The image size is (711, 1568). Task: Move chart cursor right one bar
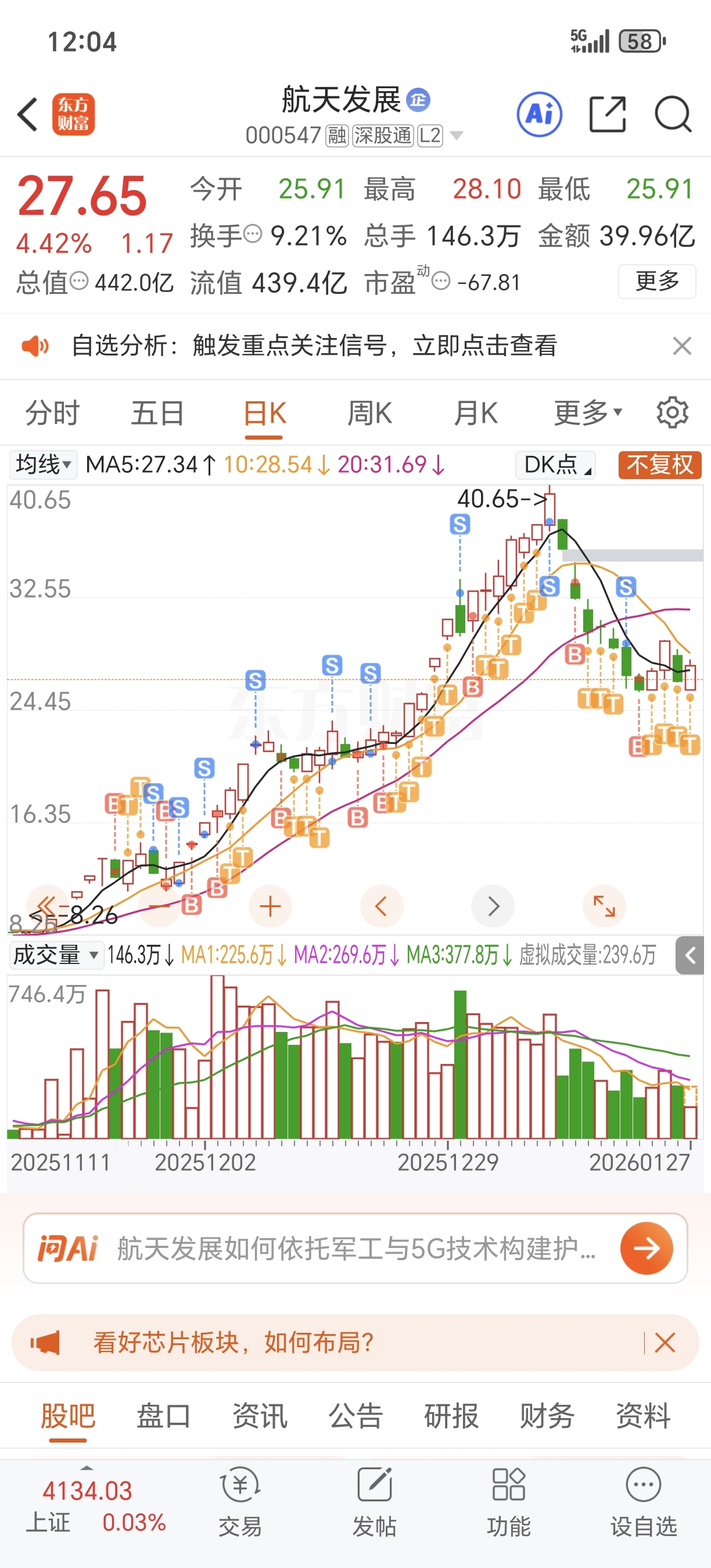click(x=493, y=907)
